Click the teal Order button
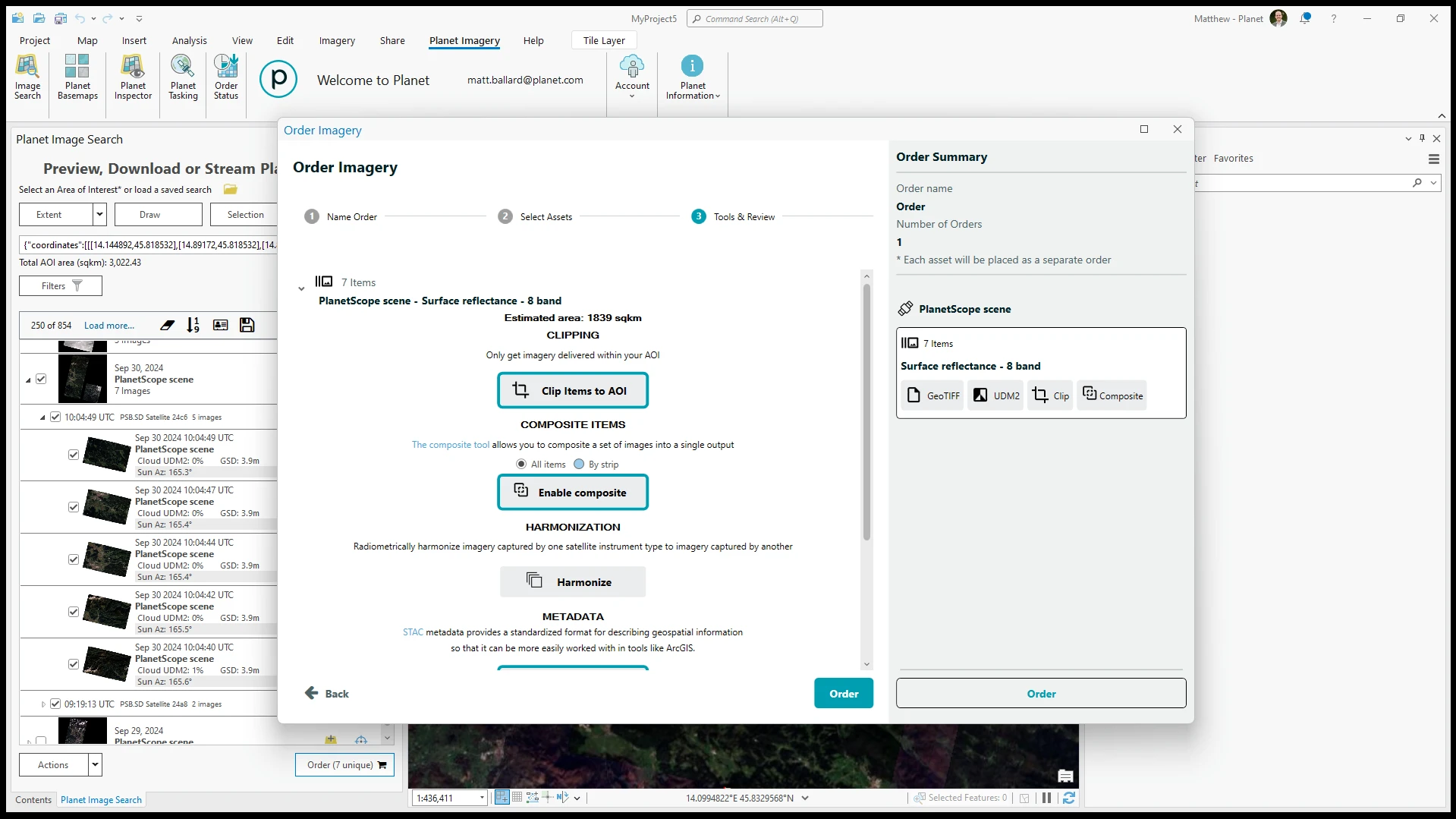 [844, 693]
